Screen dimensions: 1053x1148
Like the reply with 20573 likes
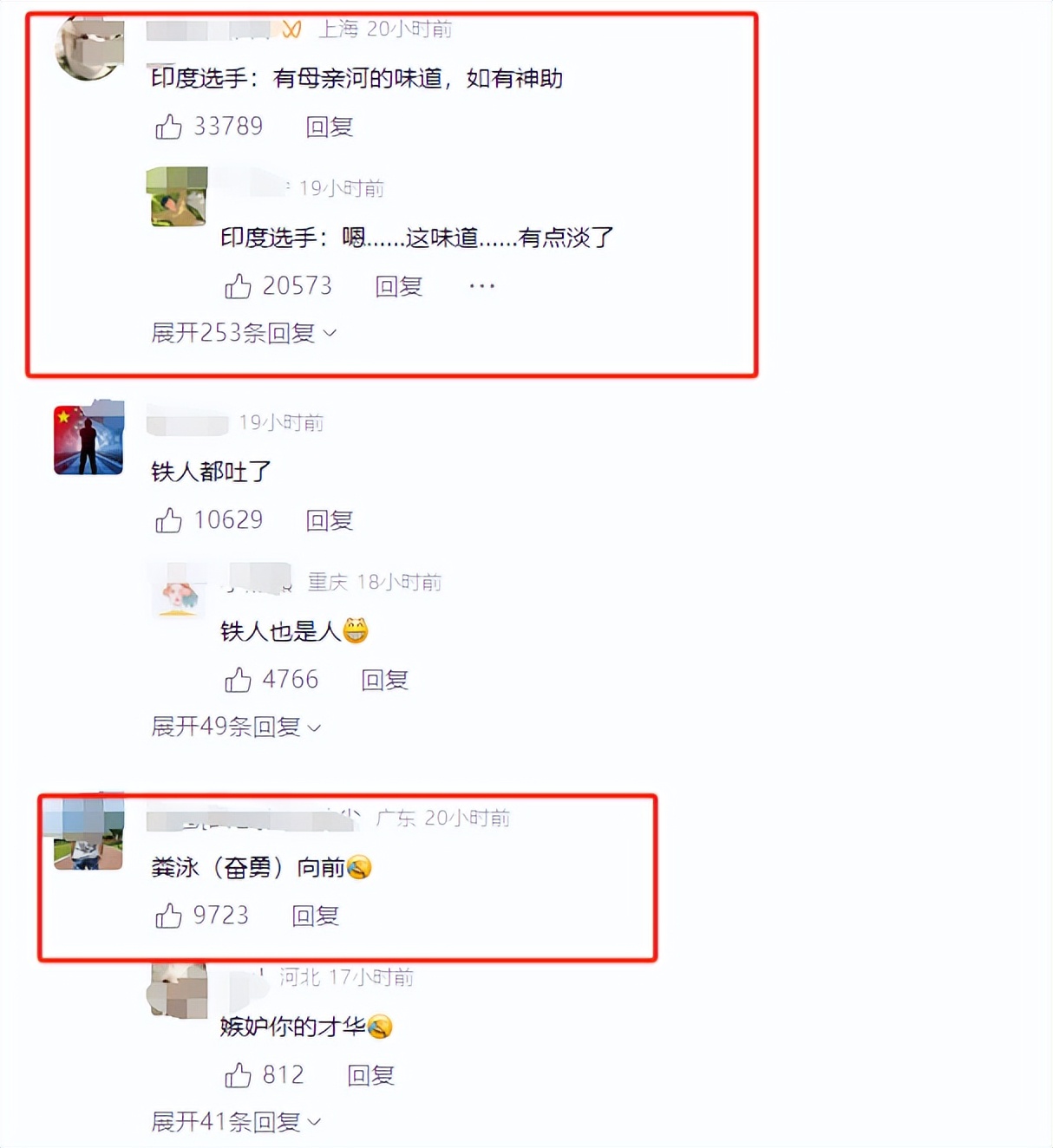click(238, 286)
